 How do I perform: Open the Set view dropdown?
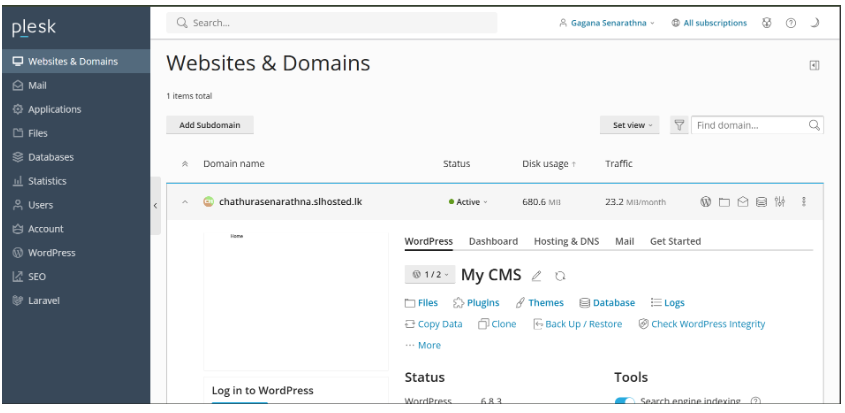(x=632, y=125)
